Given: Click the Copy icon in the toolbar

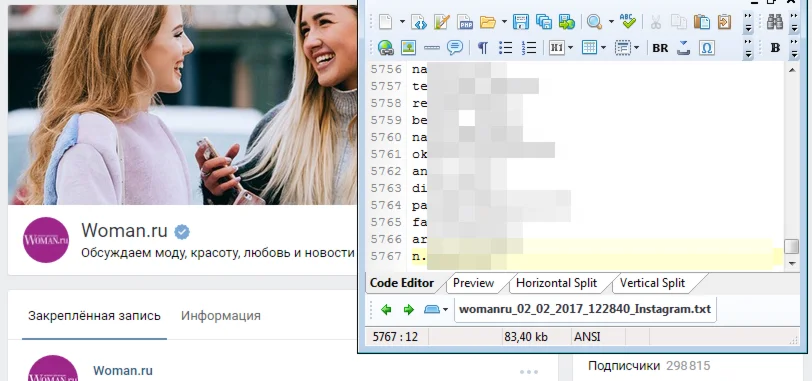Looking at the screenshot, I should 679,22.
